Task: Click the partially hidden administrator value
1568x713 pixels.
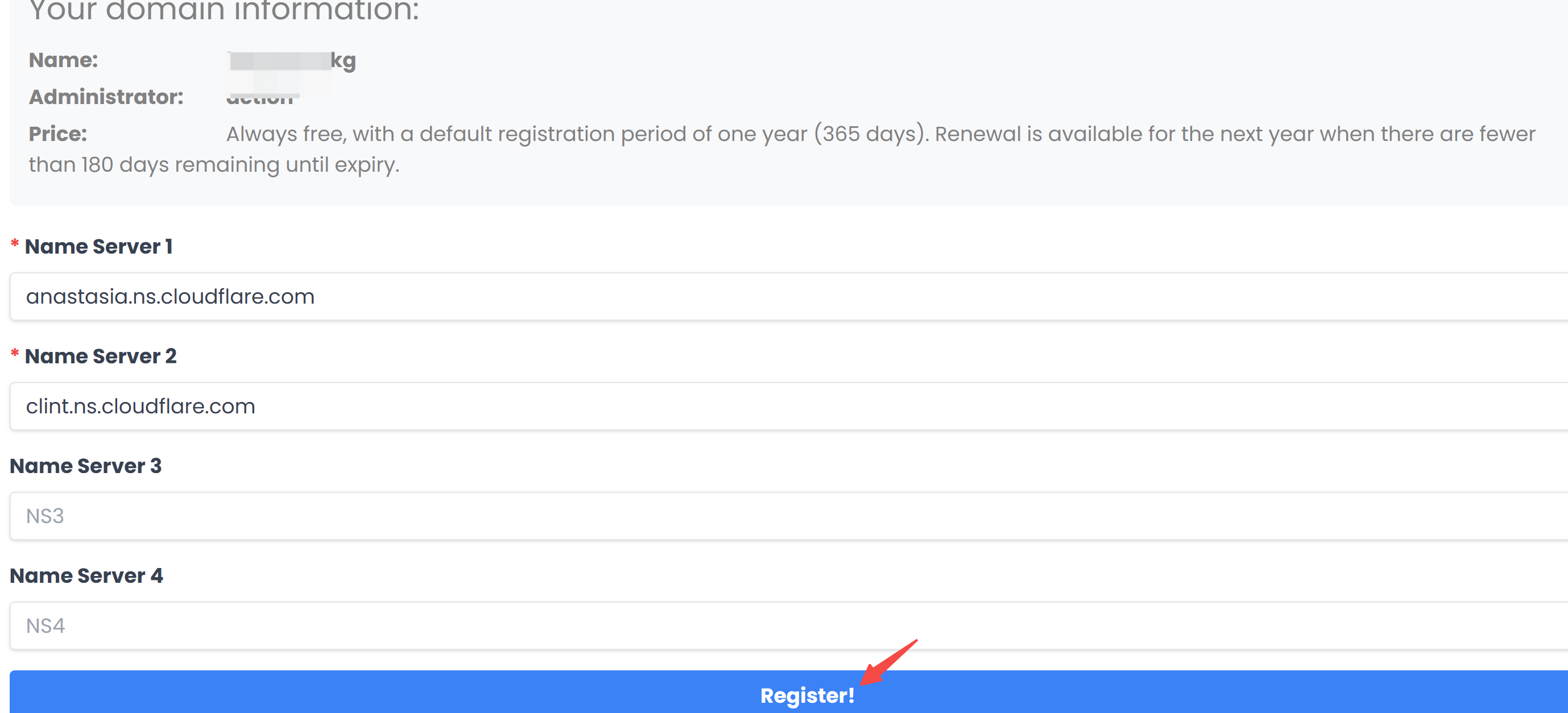Action: tap(260, 100)
